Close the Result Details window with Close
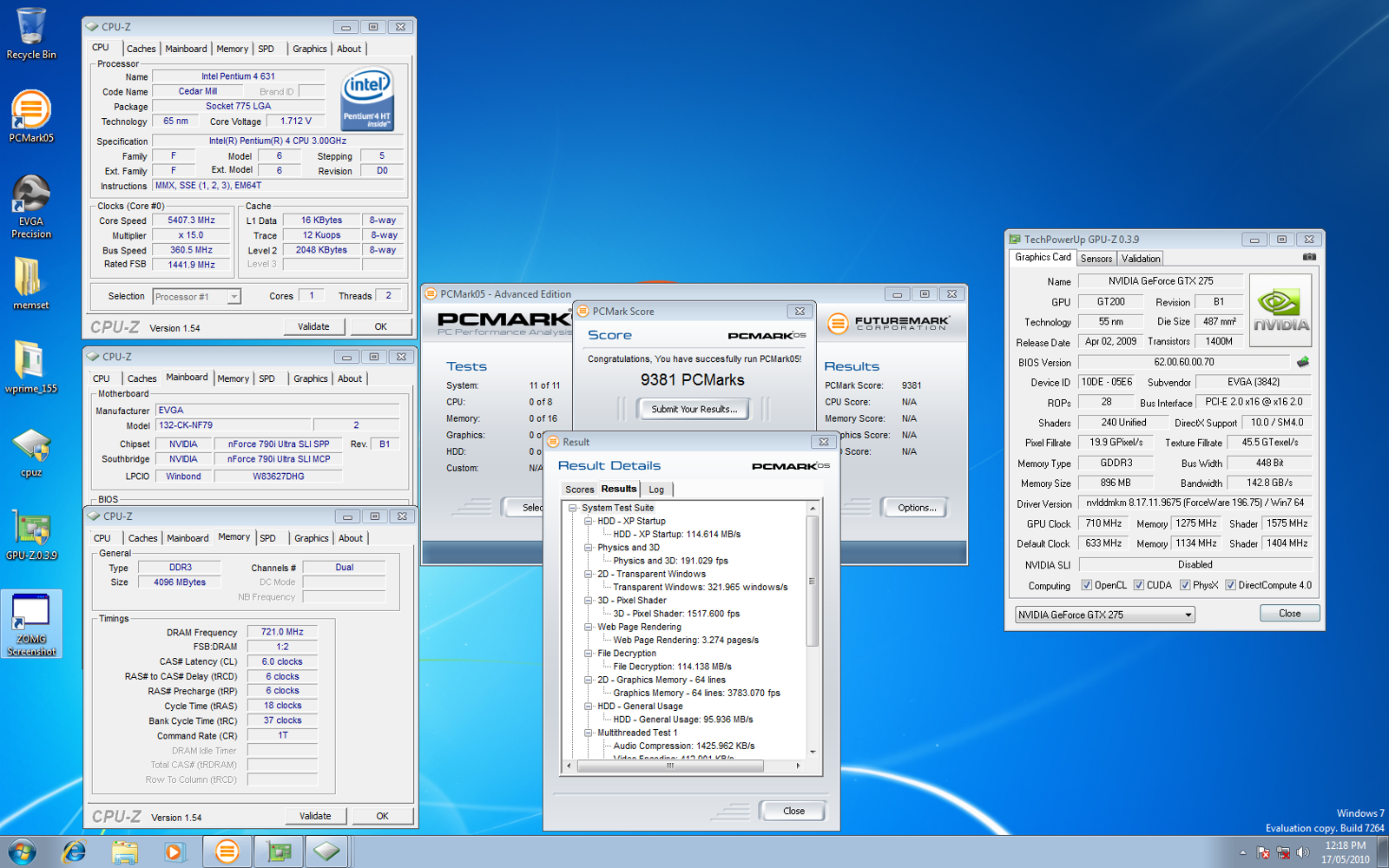The image size is (1389, 868). (x=793, y=811)
